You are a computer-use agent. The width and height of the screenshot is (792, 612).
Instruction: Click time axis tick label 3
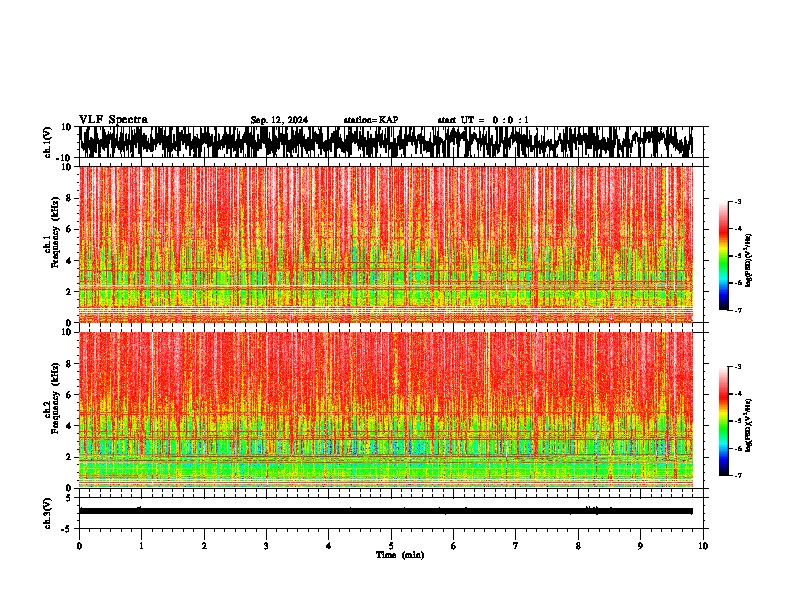click(266, 546)
